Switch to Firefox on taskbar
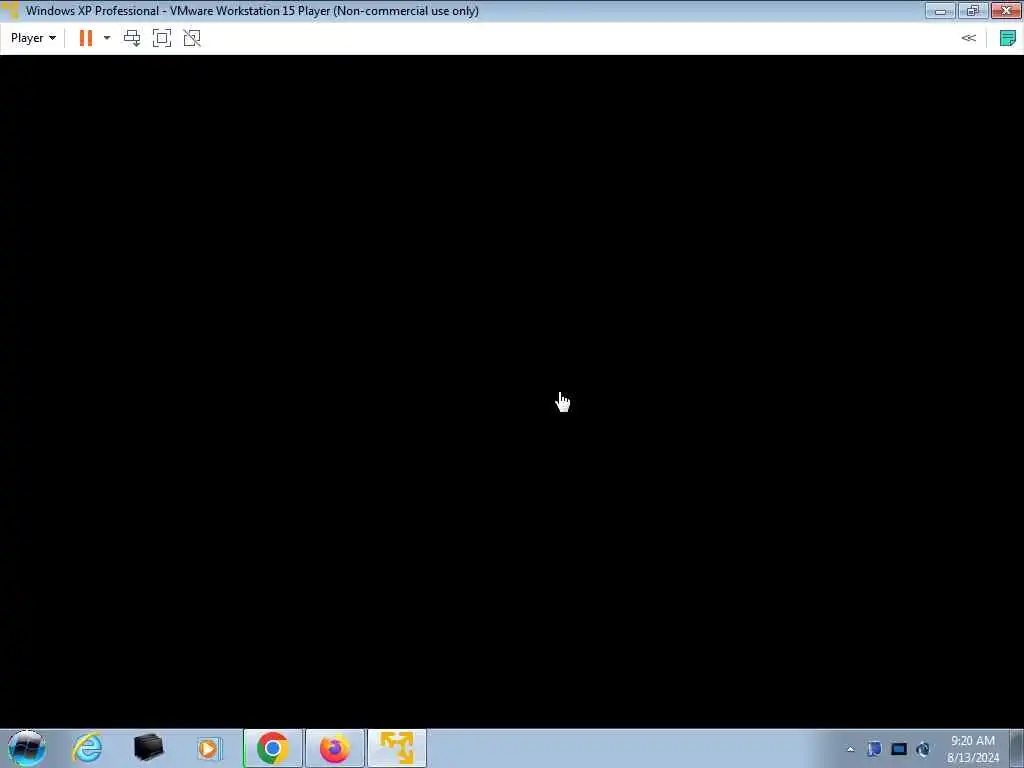Screen dimensions: 1024x768 click(334, 748)
